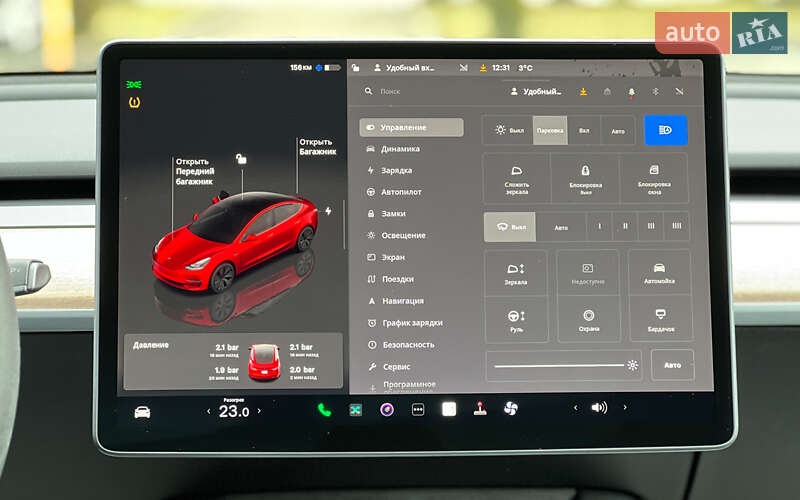Tap the red car pressure thumbnail
The height and width of the screenshot is (500, 800).
(x=264, y=361)
